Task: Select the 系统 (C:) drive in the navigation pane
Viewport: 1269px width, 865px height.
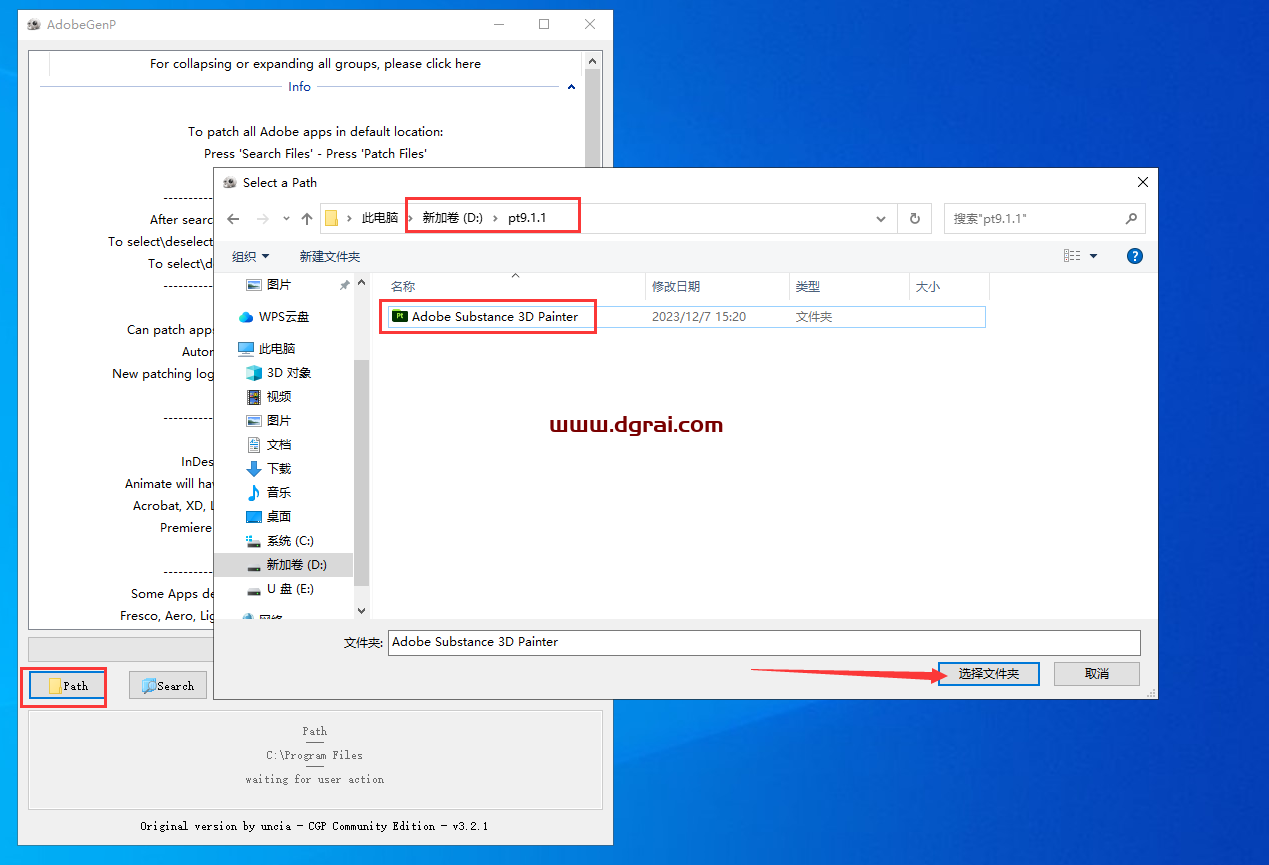Action: 290,541
